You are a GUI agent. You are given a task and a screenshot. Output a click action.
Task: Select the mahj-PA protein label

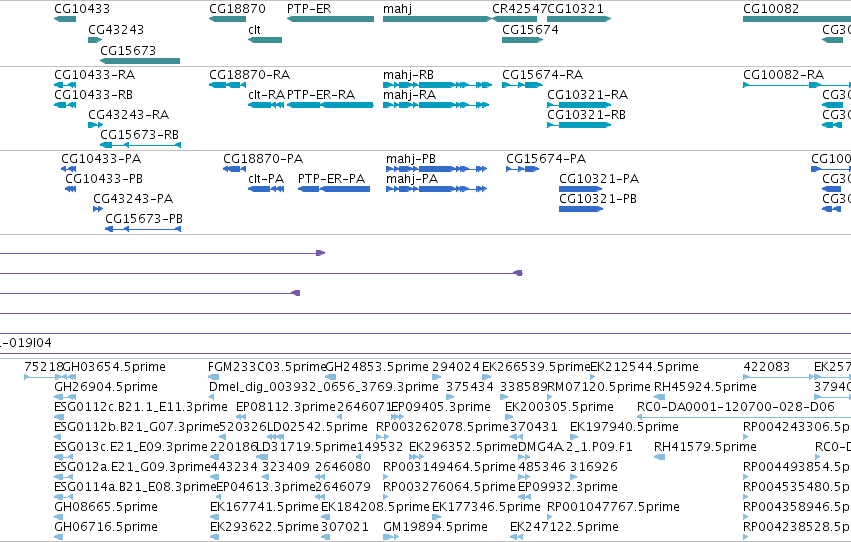click(x=412, y=178)
